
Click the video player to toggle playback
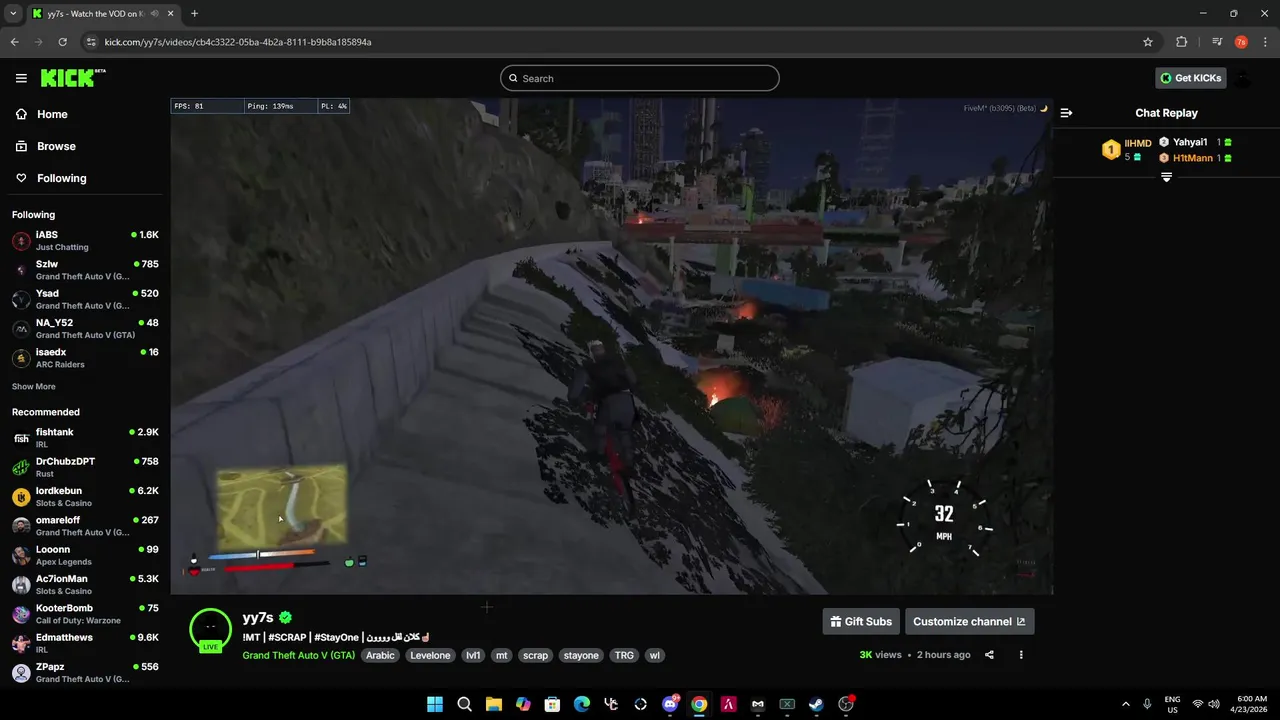(611, 346)
